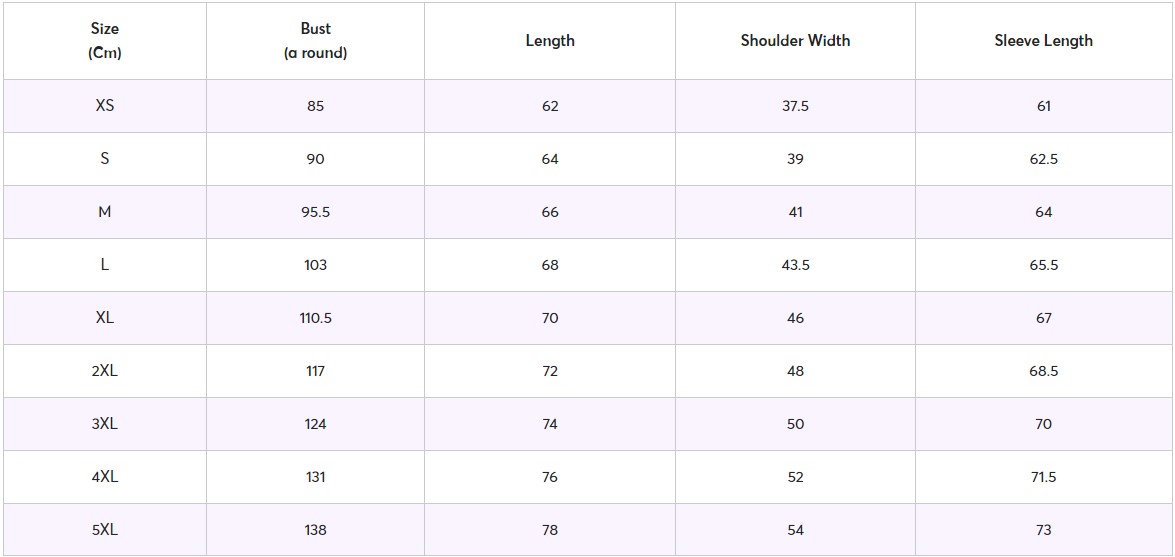Select sleeve length 68.5 in 2XL row
This screenshot has height=557, width=1175.
1043,371
